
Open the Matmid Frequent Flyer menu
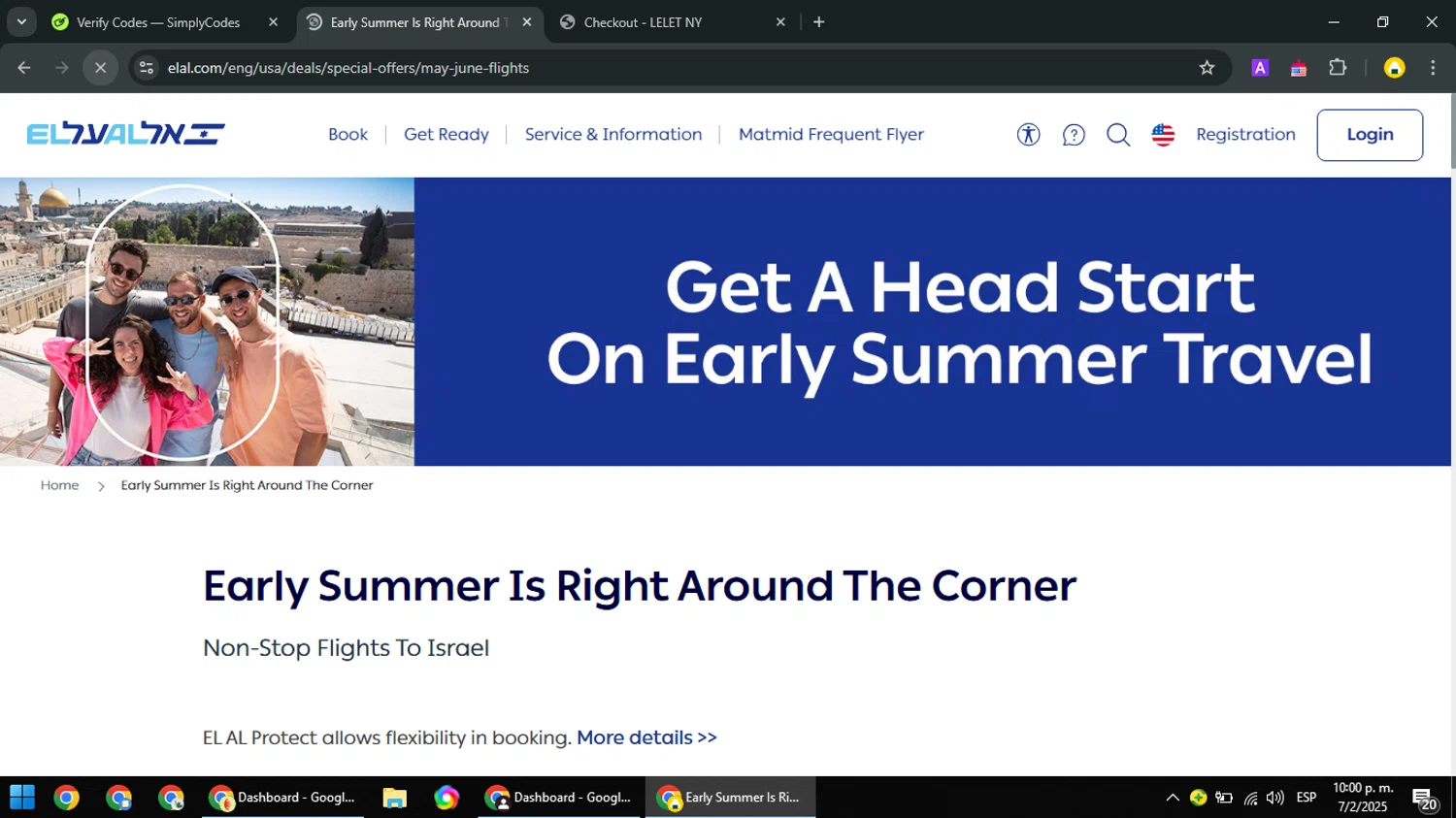click(831, 135)
